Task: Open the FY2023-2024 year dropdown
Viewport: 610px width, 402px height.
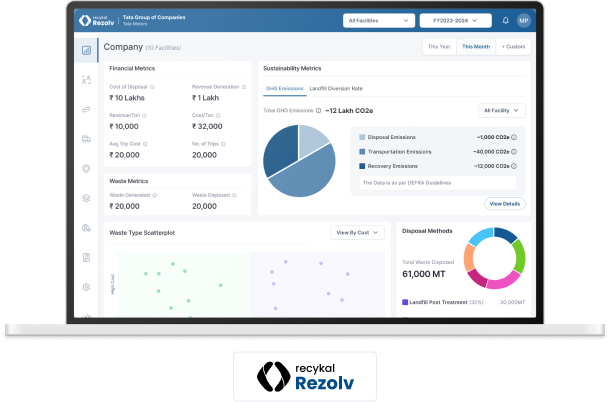Action: (x=456, y=21)
